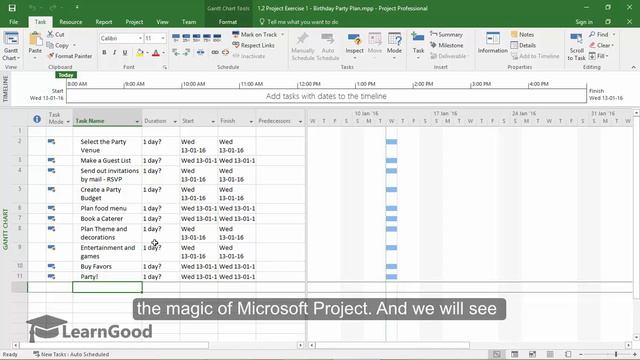640x360 pixels.
Task: Open the font color dropdown arrow
Action: pyautogui.click(x=164, y=53)
